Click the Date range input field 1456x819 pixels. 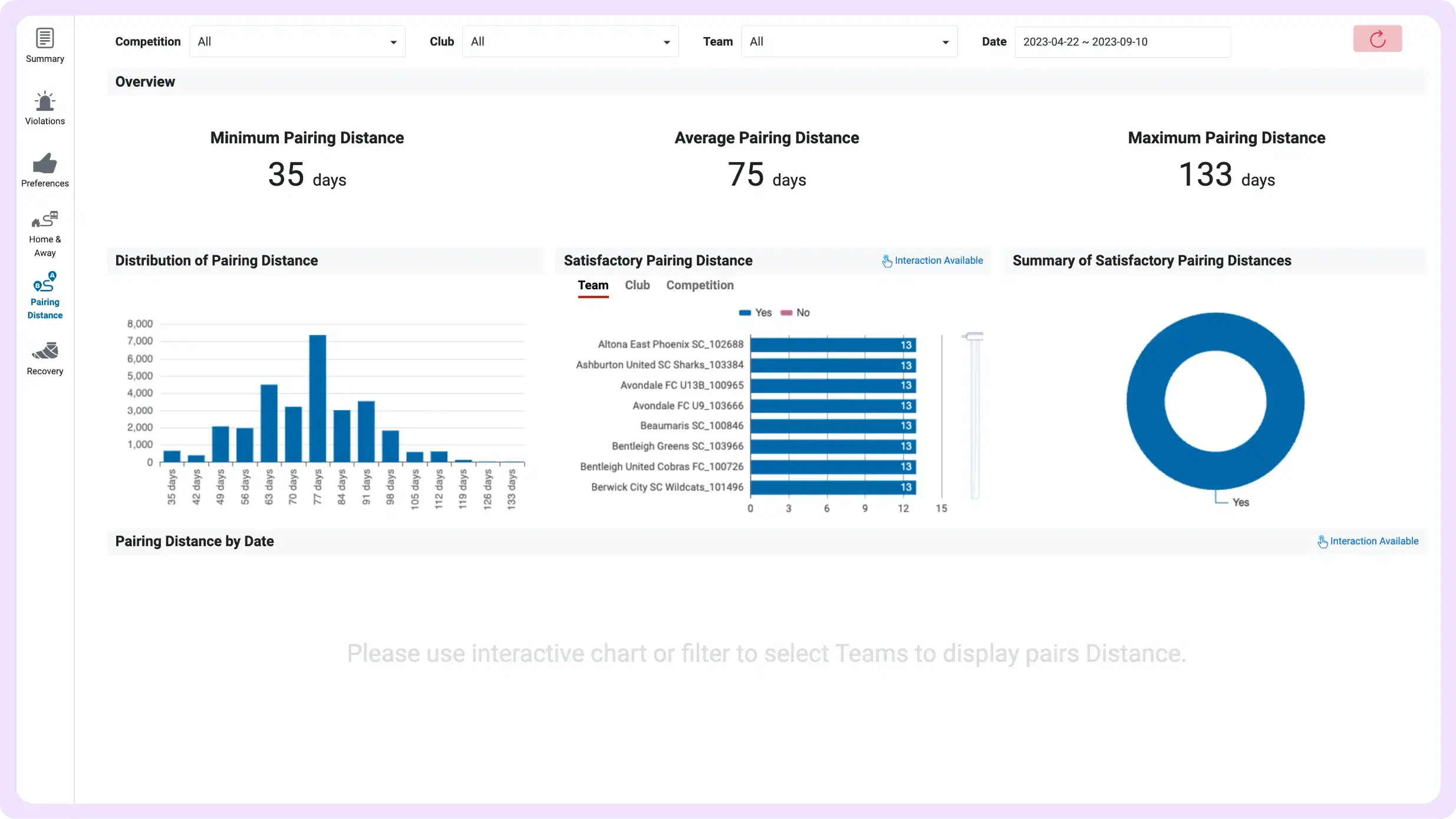[x=1122, y=42]
